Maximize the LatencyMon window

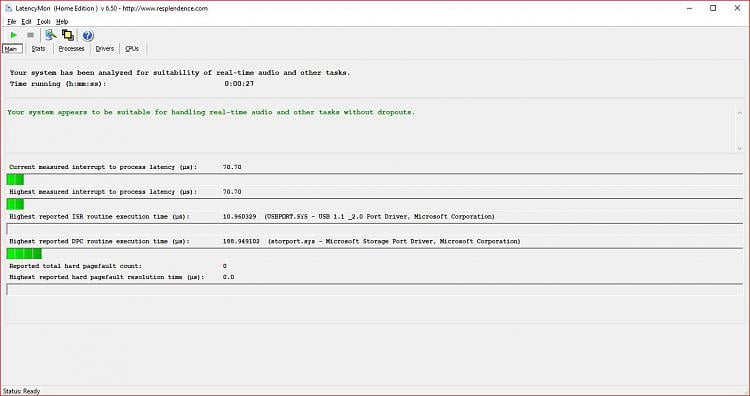pos(713,8)
